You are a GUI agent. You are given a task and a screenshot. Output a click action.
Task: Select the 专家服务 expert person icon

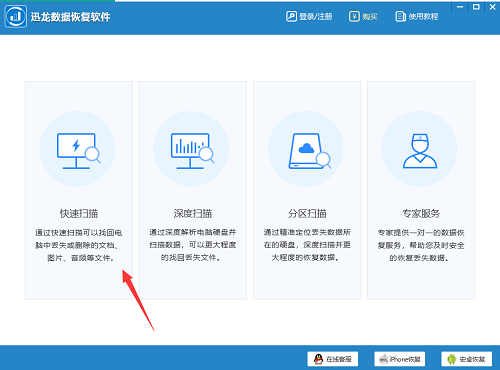coord(420,151)
